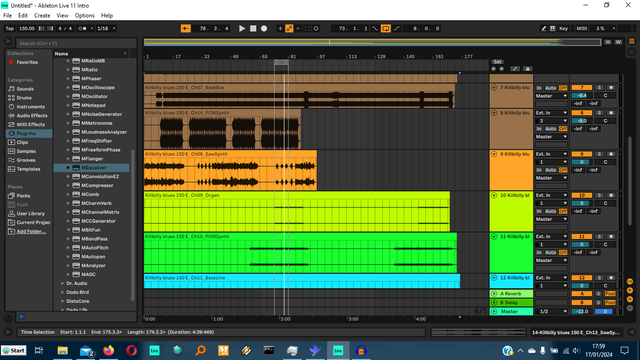Screen dimensions: 640x360
Task: Click the Capture MIDI button
Action: point(307,29)
